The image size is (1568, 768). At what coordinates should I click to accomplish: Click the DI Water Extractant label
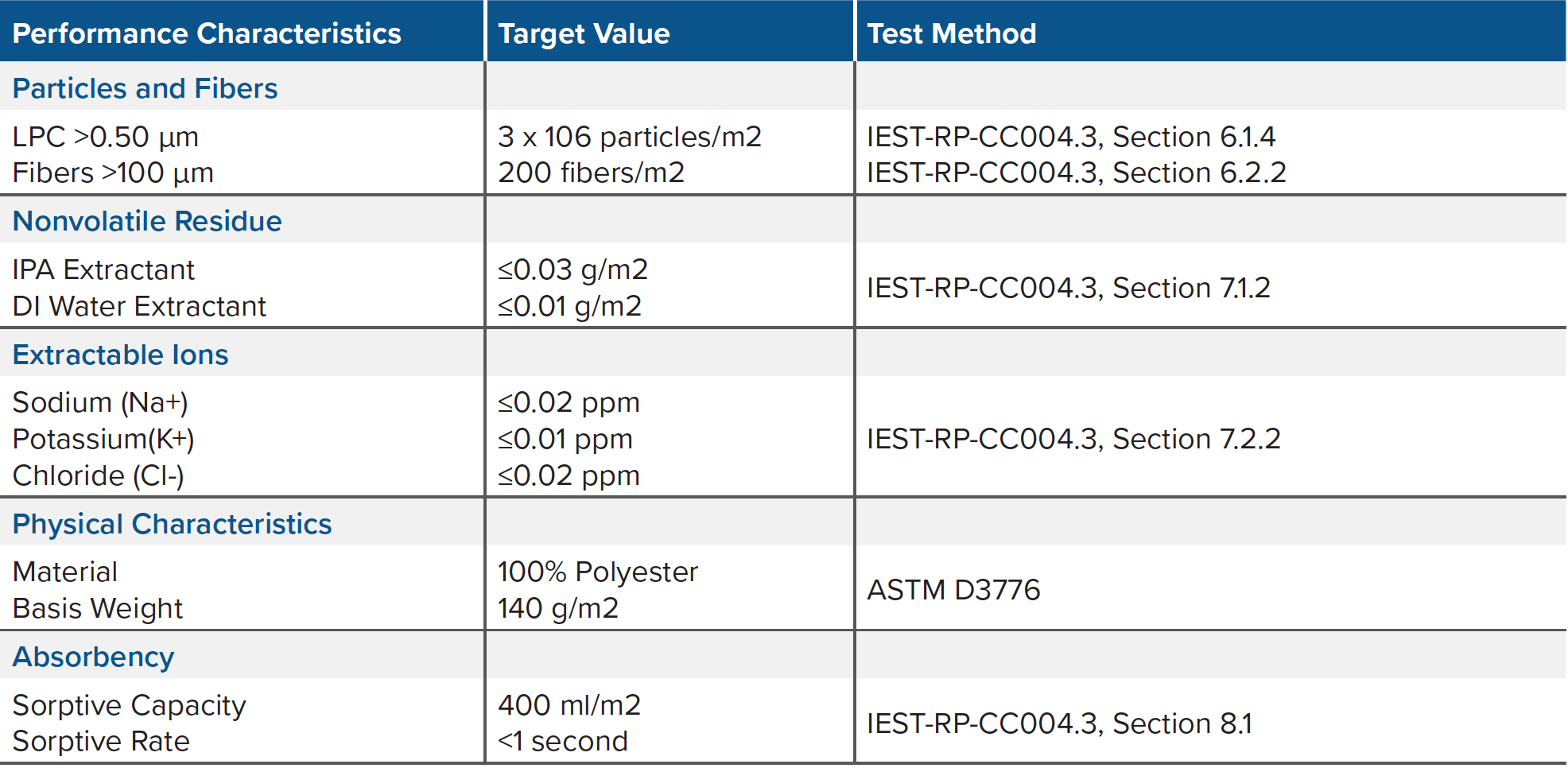coord(139,306)
